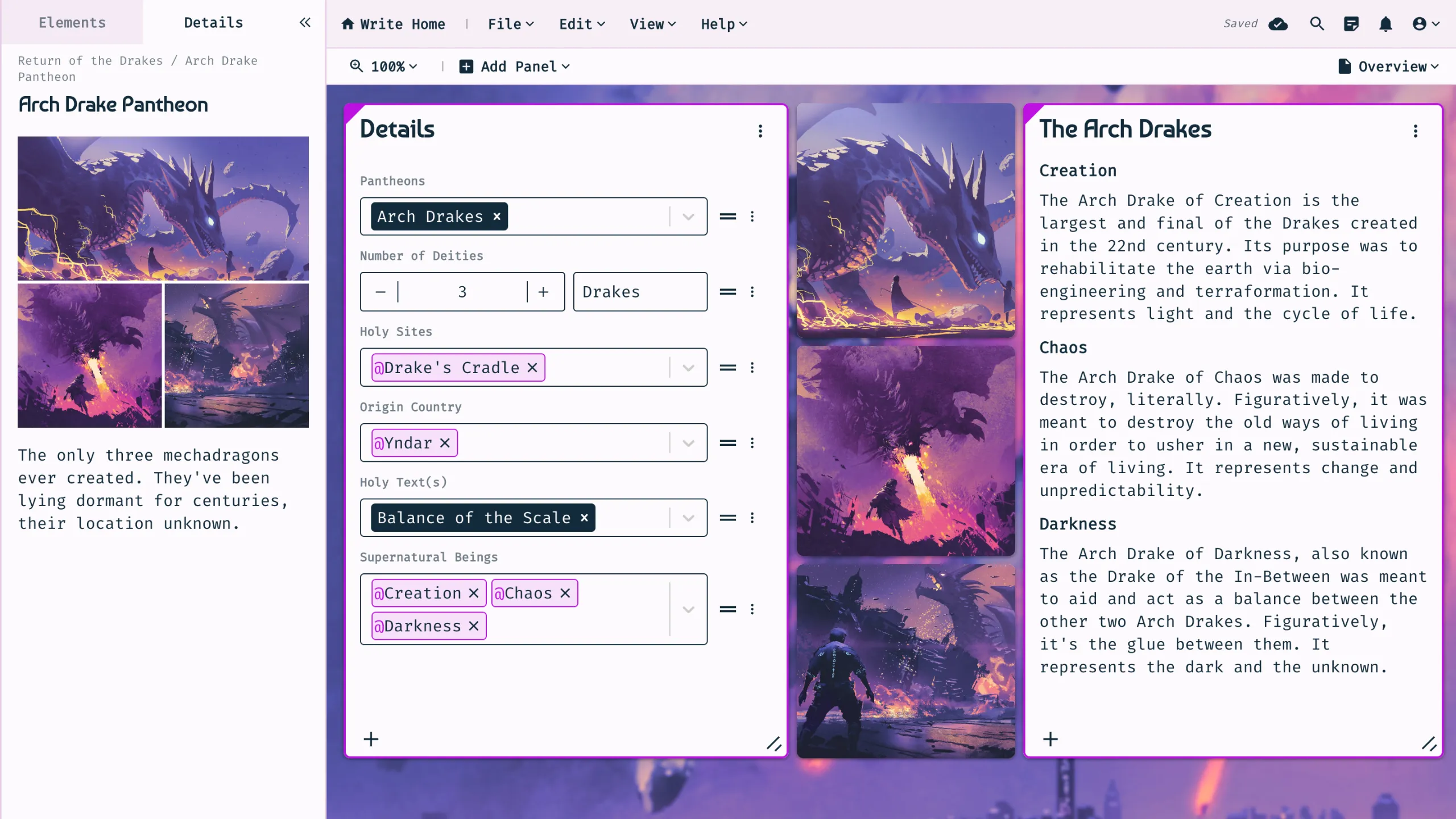Open the Overview view dropdown
This screenshot has height=819, width=1456.
point(1388,67)
